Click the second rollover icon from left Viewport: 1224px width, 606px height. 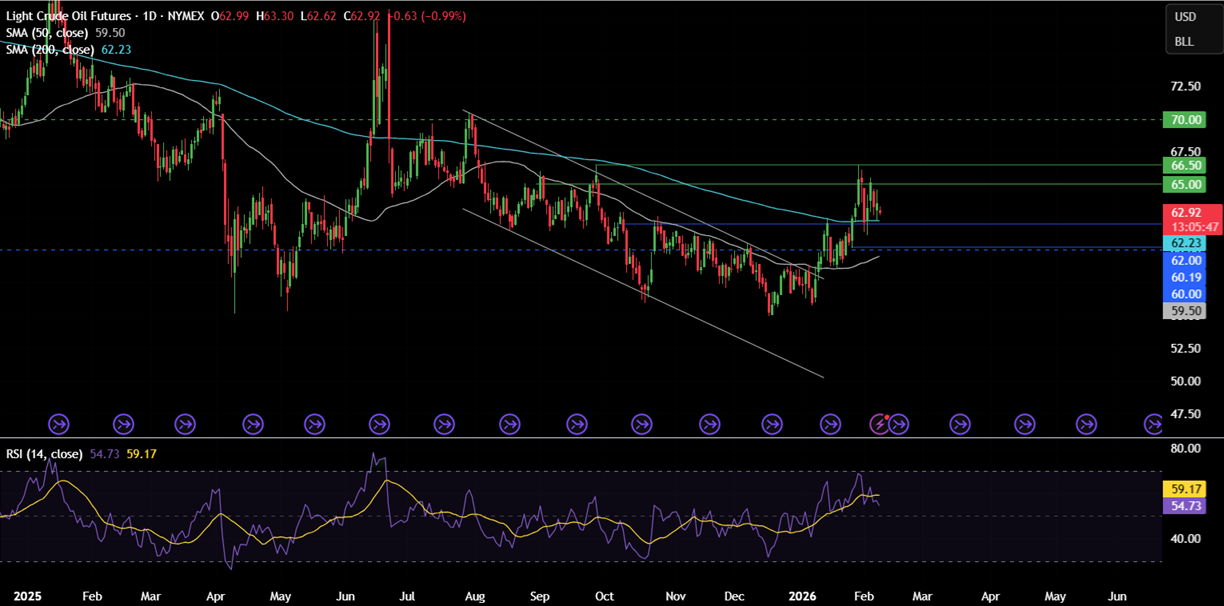124,425
